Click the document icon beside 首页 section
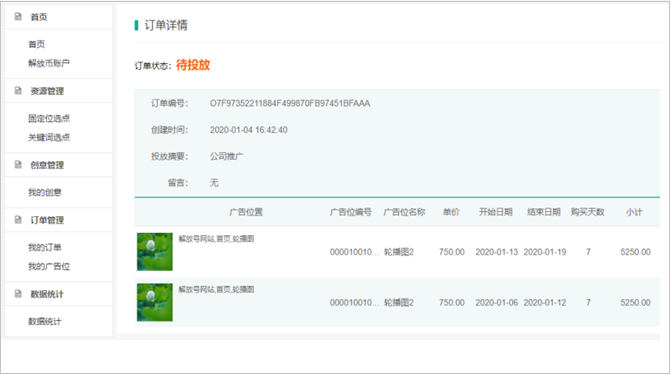Screen dimensions: 671x375 click(18, 17)
